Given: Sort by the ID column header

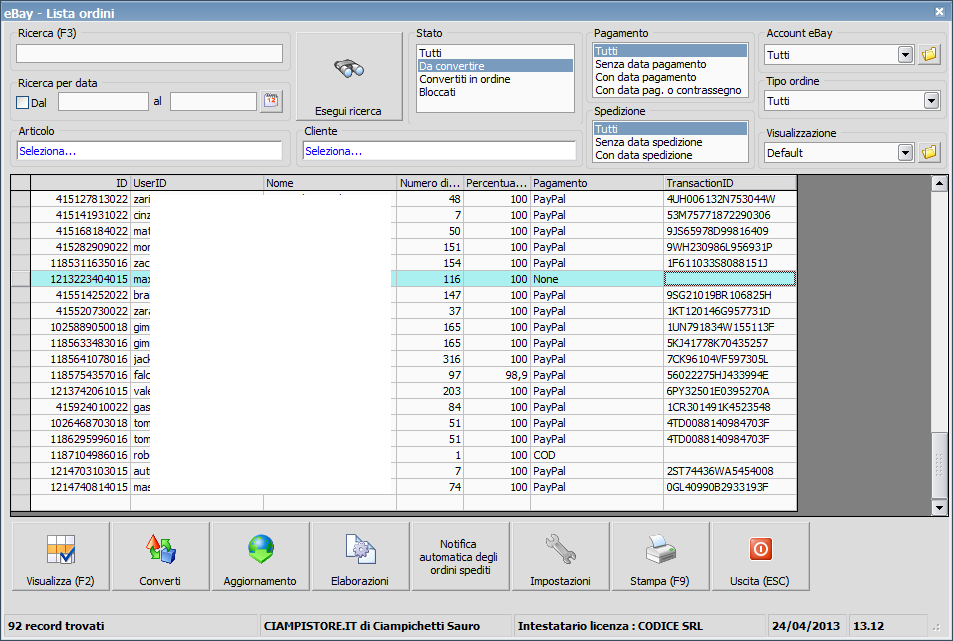Looking at the screenshot, I should click(80, 183).
